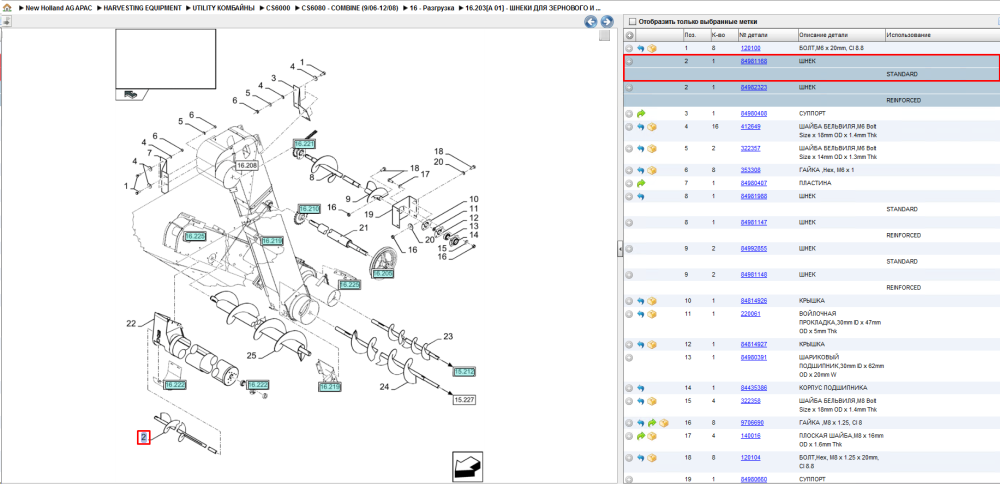Image resolution: width=1000 pixels, height=484 pixels.
Task: Toggle the round select button for part 84981148
Action: click(629, 274)
